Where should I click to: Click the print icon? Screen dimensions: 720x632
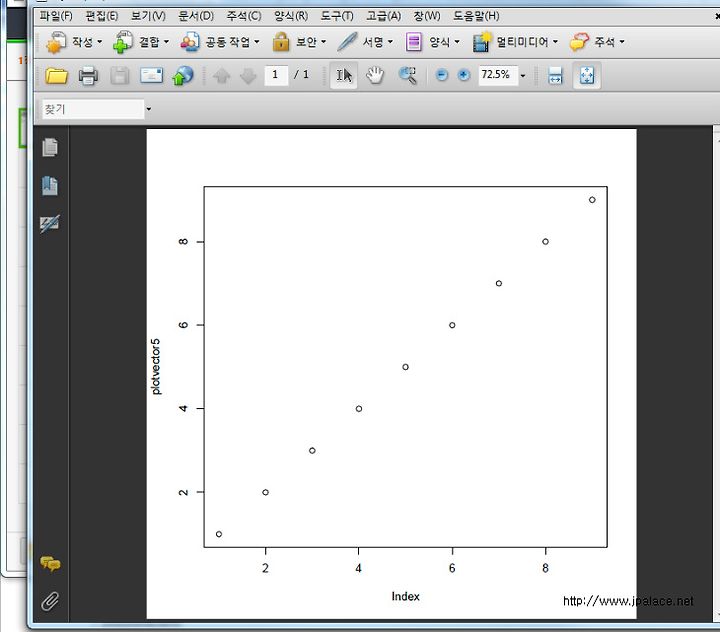[x=88, y=76]
